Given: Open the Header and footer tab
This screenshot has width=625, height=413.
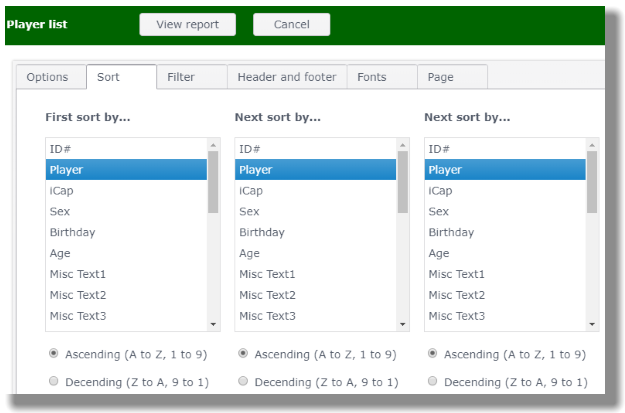Looking at the screenshot, I should pyautogui.click(x=287, y=77).
